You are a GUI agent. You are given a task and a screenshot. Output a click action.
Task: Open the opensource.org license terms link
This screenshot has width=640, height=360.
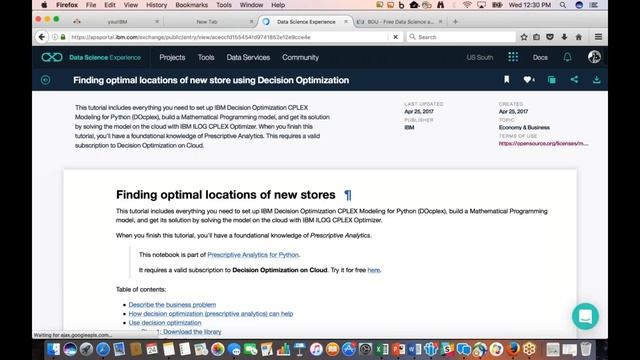click(543, 143)
